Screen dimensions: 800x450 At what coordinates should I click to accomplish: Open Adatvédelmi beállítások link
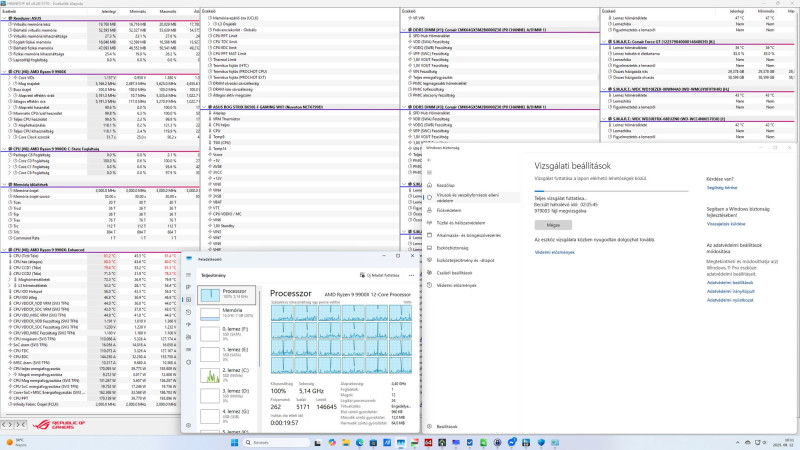730,283
